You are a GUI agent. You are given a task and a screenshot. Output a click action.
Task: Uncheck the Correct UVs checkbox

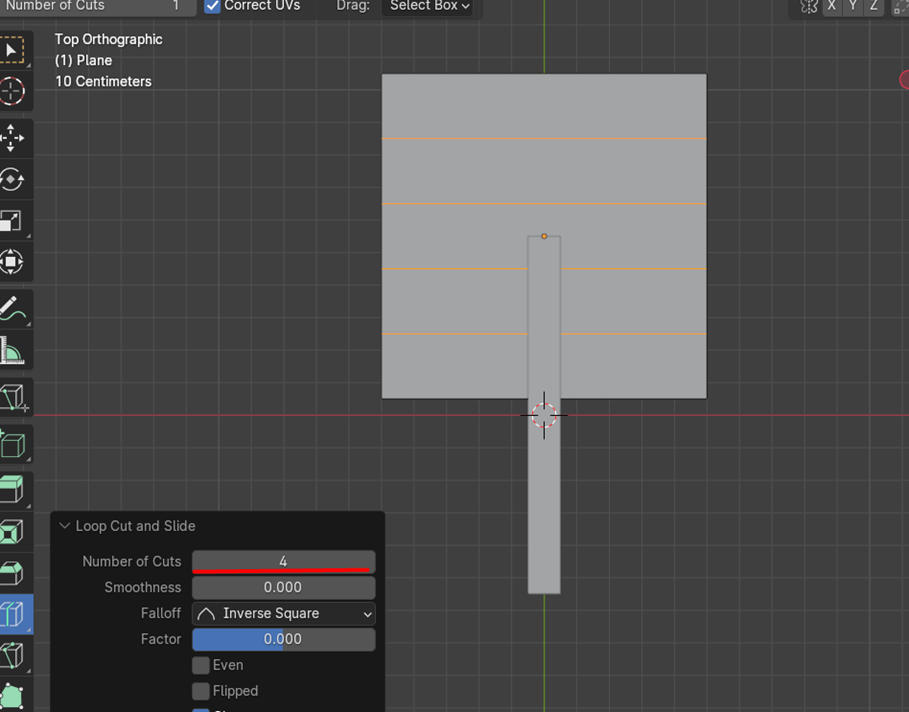213,6
